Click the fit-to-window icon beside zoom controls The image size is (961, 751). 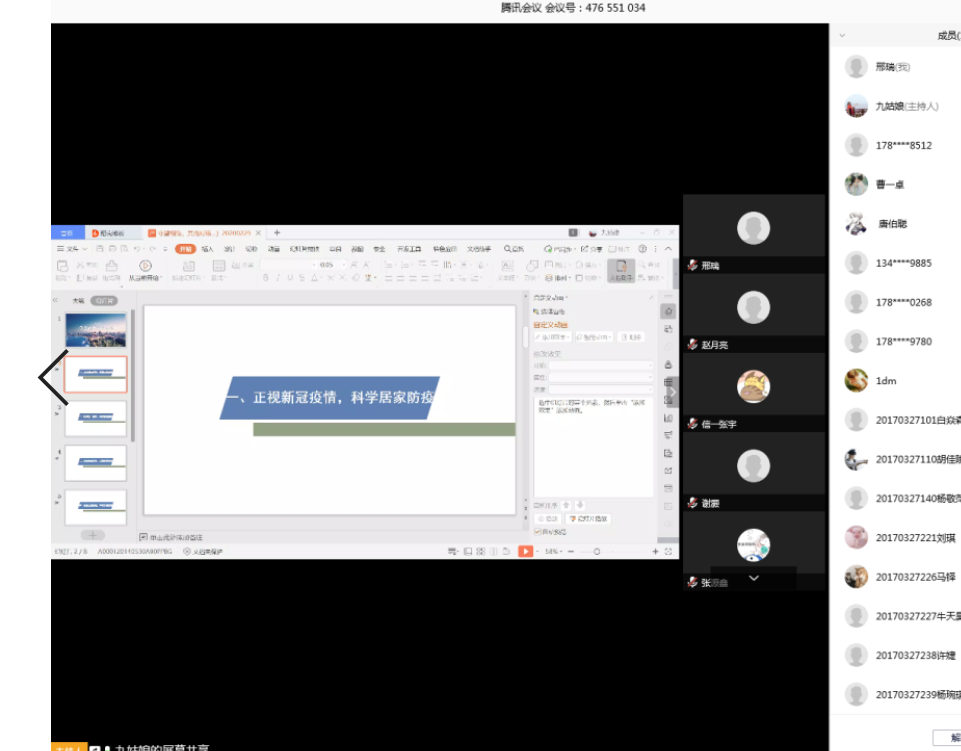(669, 551)
